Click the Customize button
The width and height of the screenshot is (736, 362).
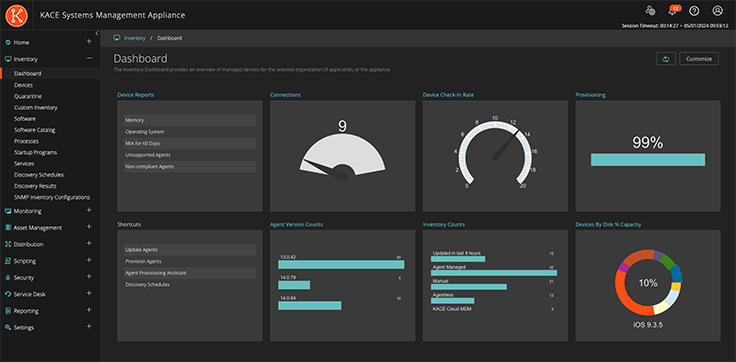(x=699, y=59)
